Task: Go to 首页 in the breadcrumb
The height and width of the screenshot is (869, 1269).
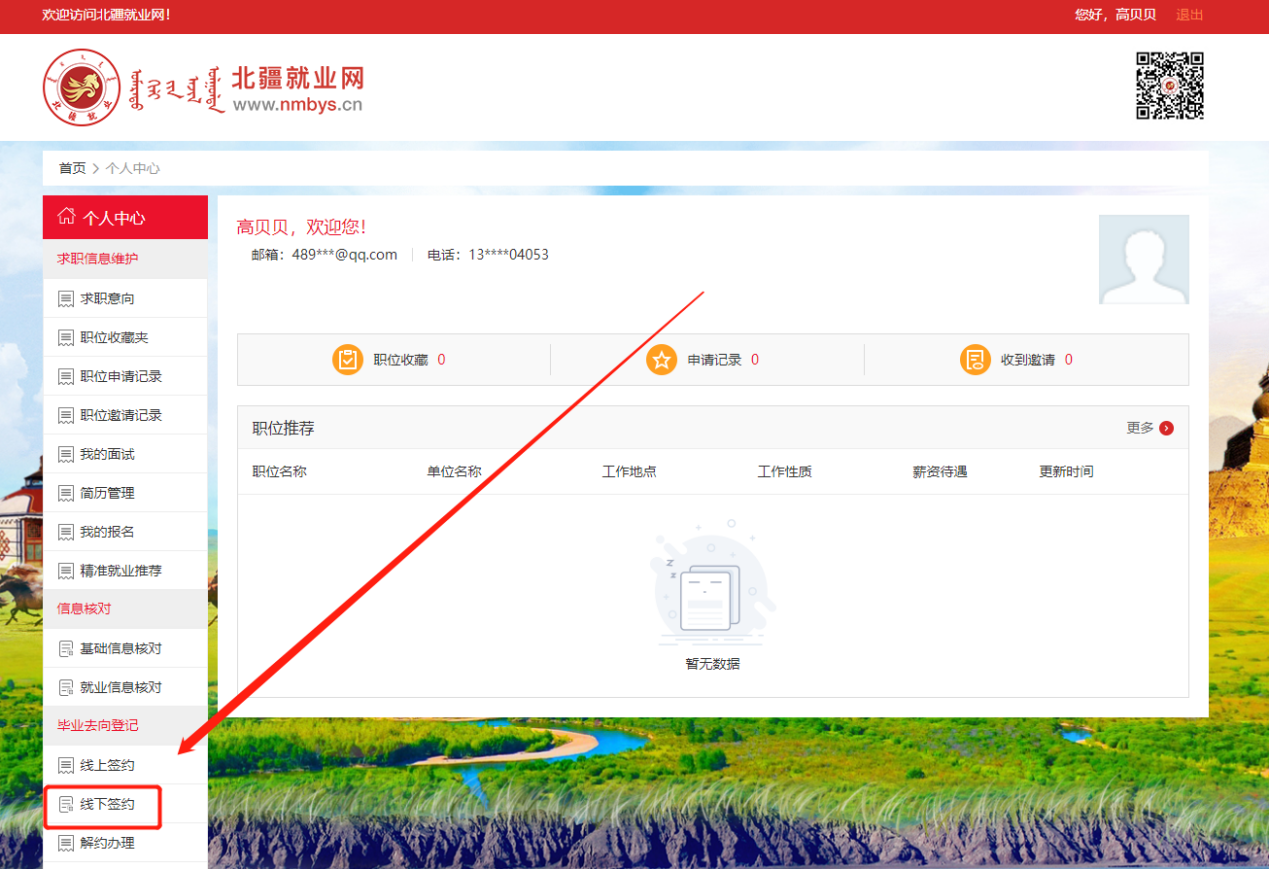Action: [72, 168]
